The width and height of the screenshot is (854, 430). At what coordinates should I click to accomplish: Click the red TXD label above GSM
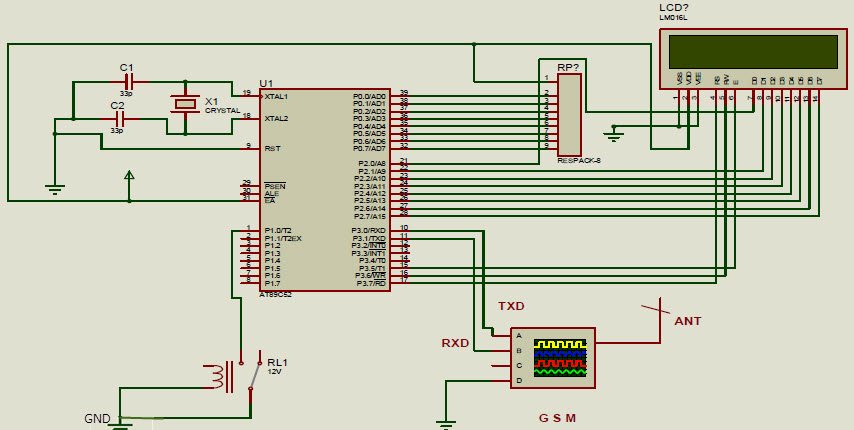[511, 306]
